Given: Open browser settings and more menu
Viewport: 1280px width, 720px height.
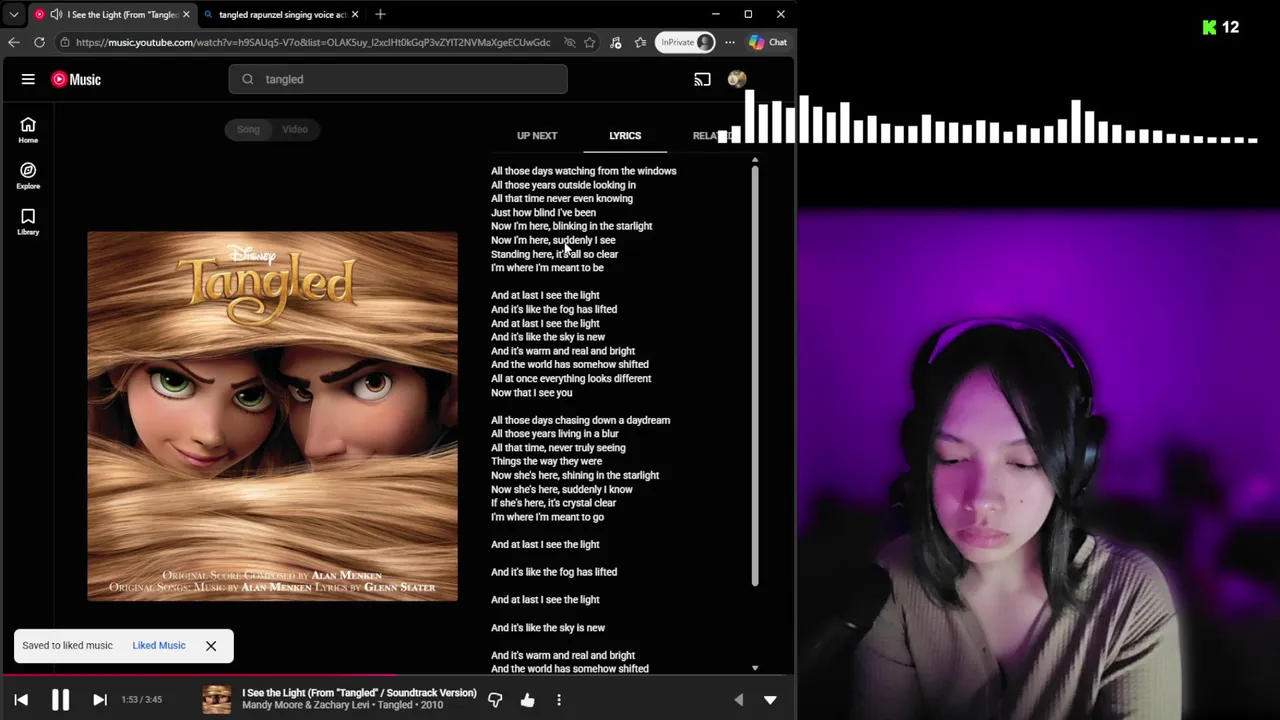Looking at the screenshot, I should (x=729, y=42).
